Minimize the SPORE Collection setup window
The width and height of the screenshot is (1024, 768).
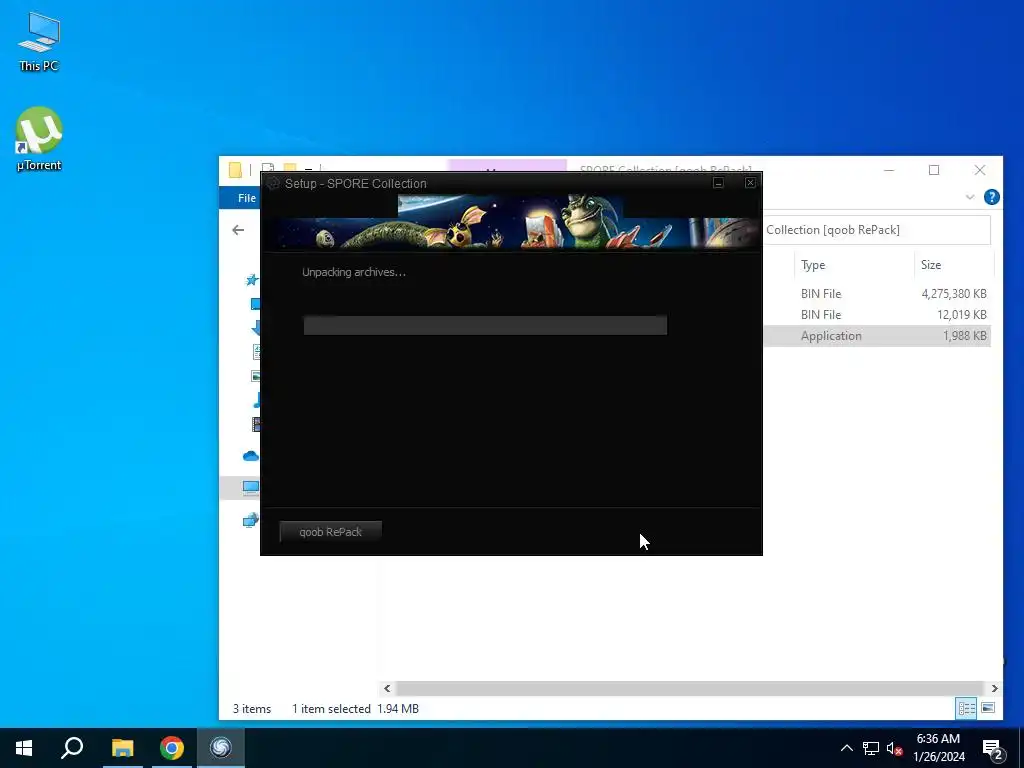point(718,183)
